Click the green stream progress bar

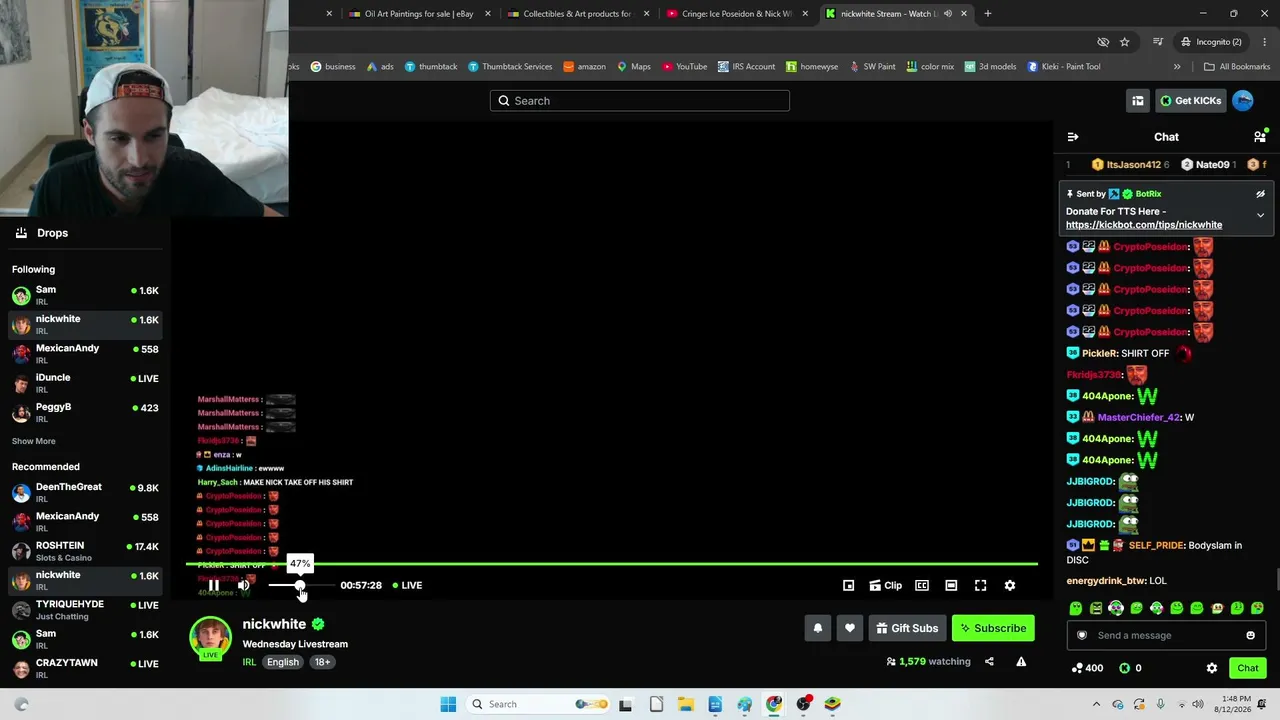pyautogui.click(x=612, y=565)
